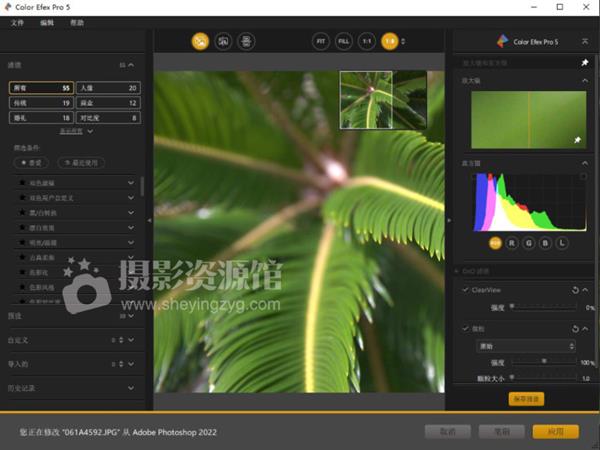
Task: Open the 原始 dropdown in the grain section
Action: pos(526,345)
